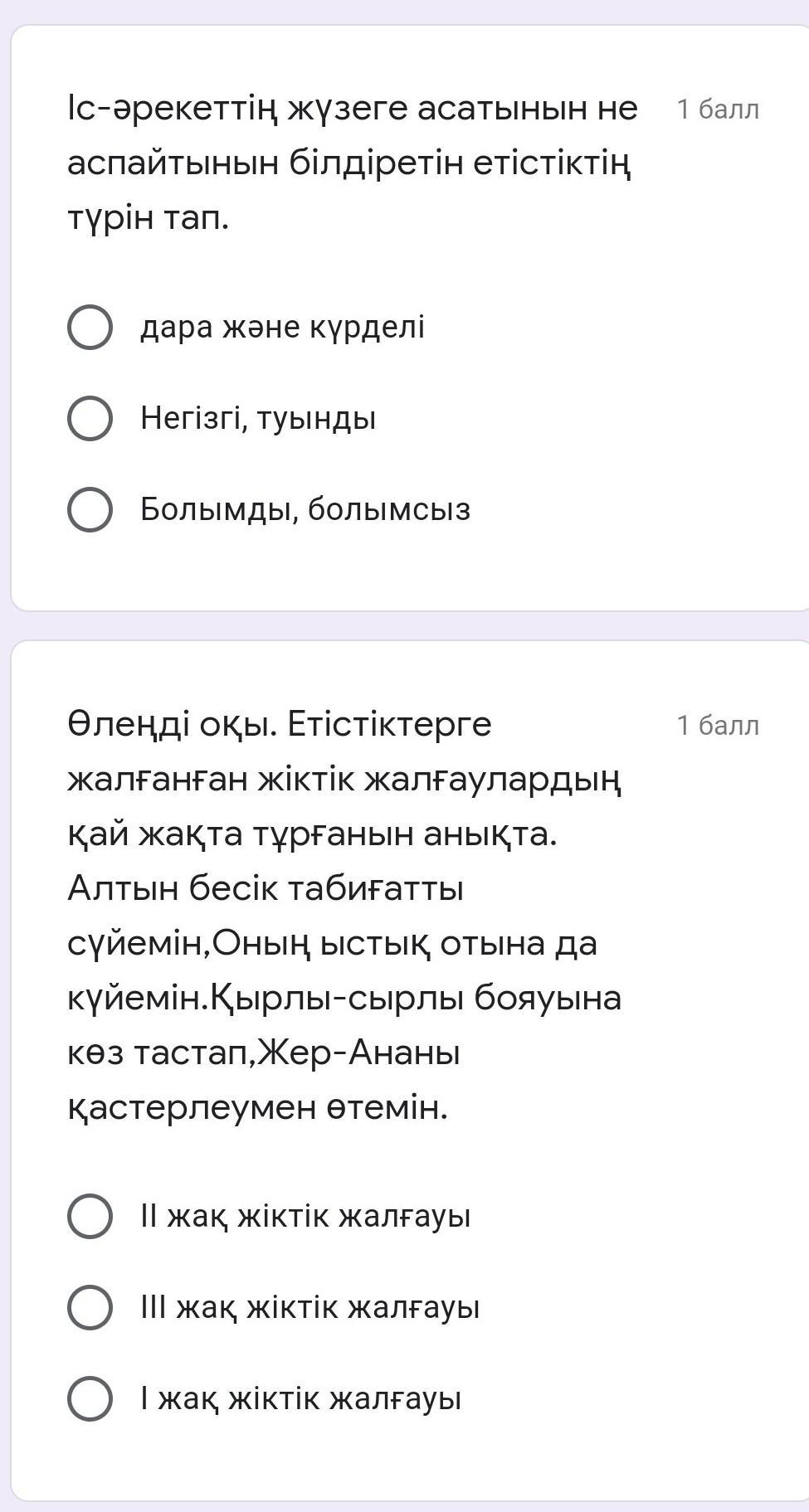Click the 'II жақ жіктік жалғауы' label text
Image resolution: width=809 pixels, height=1512 pixels.
[305, 1217]
